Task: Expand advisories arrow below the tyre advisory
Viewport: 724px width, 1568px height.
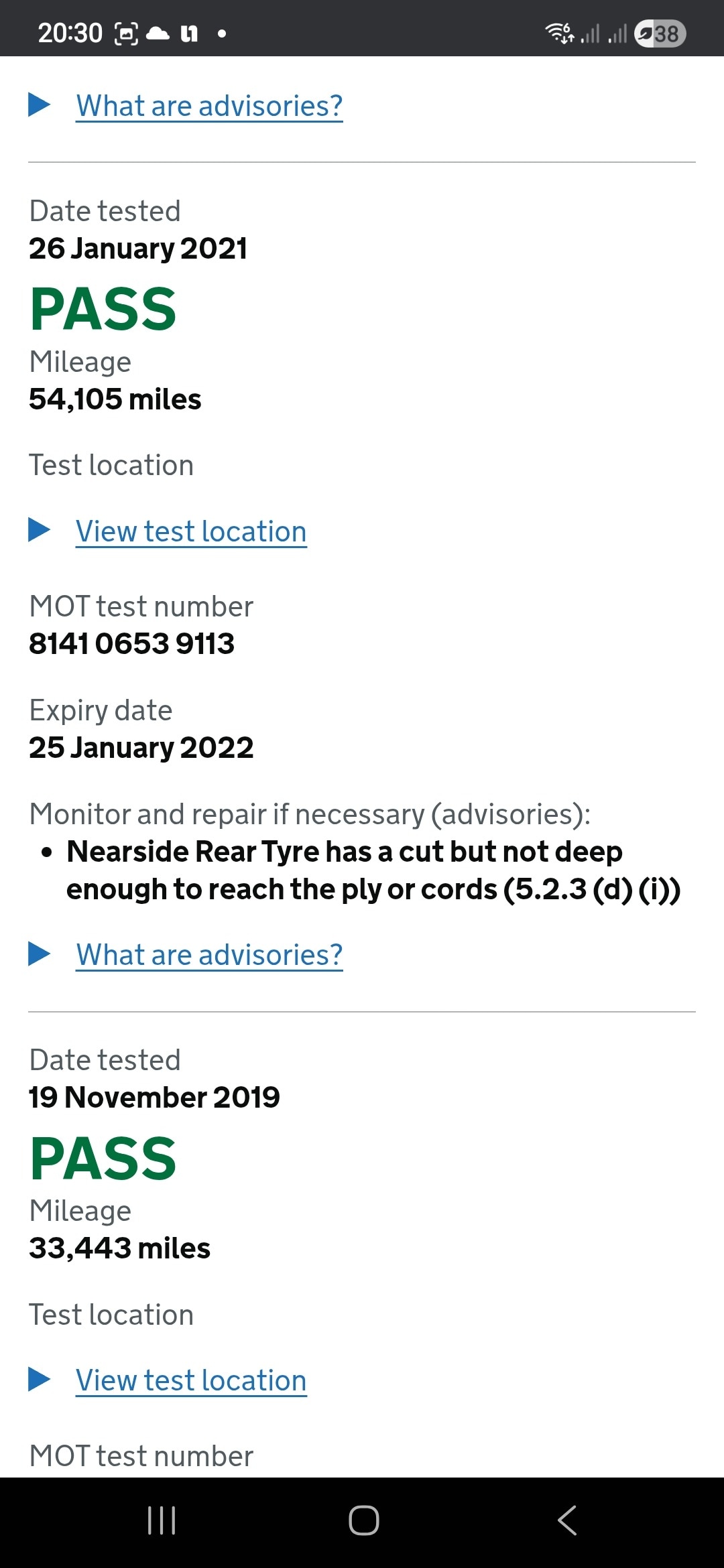Action: click(x=40, y=954)
